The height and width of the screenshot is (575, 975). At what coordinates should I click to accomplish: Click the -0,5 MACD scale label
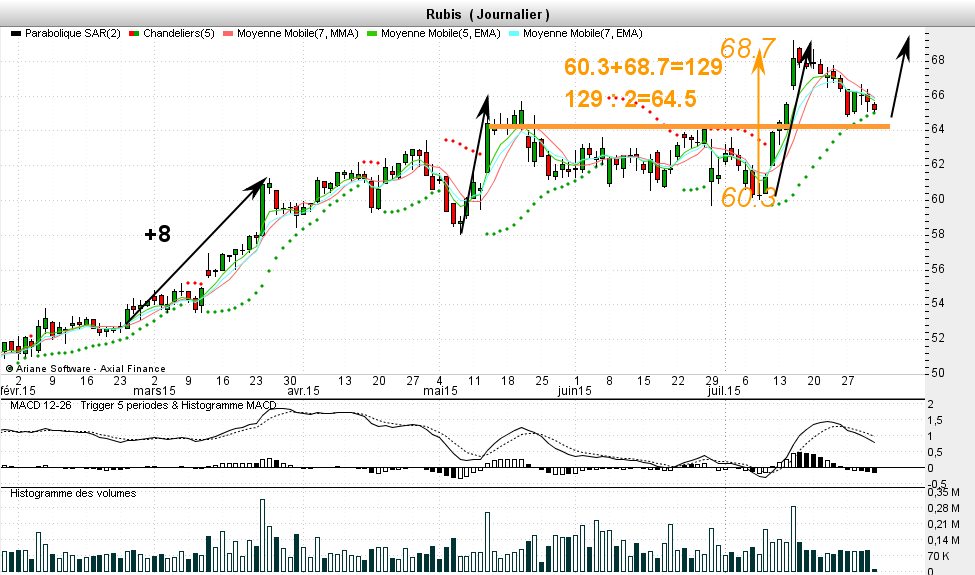click(x=938, y=484)
